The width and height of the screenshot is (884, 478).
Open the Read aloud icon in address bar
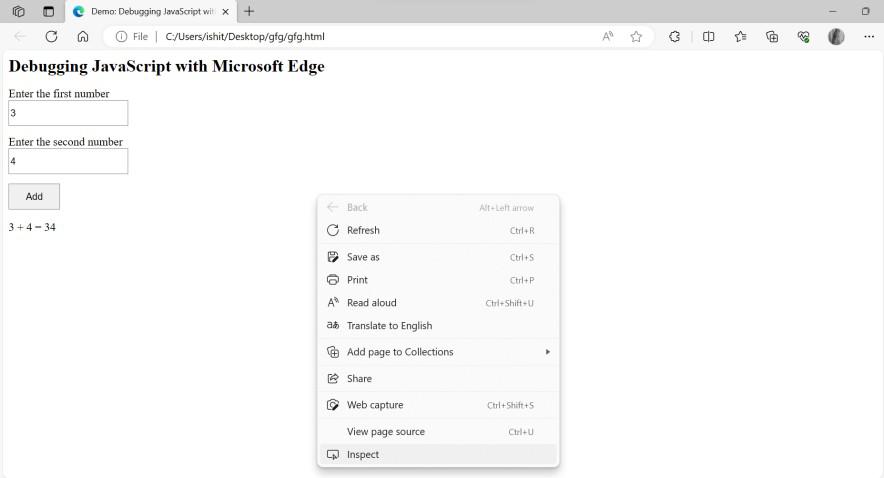click(608, 36)
